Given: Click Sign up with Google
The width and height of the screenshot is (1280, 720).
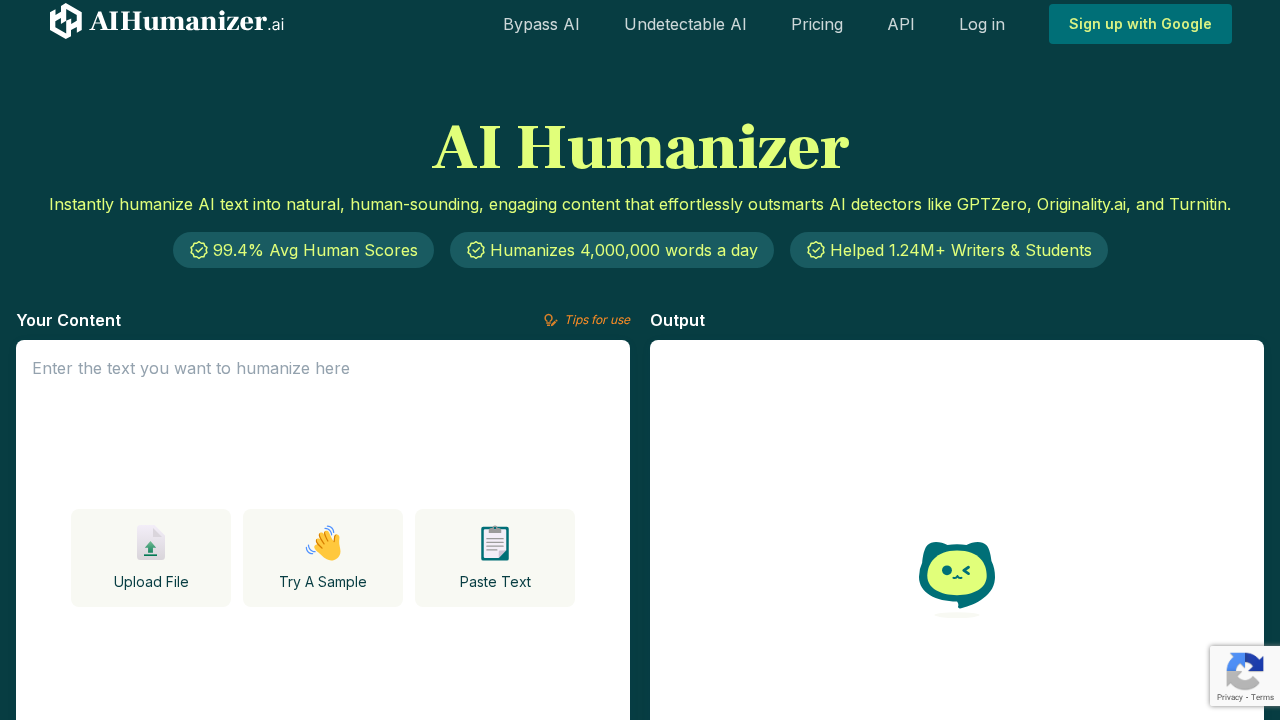Looking at the screenshot, I should point(1140,23).
